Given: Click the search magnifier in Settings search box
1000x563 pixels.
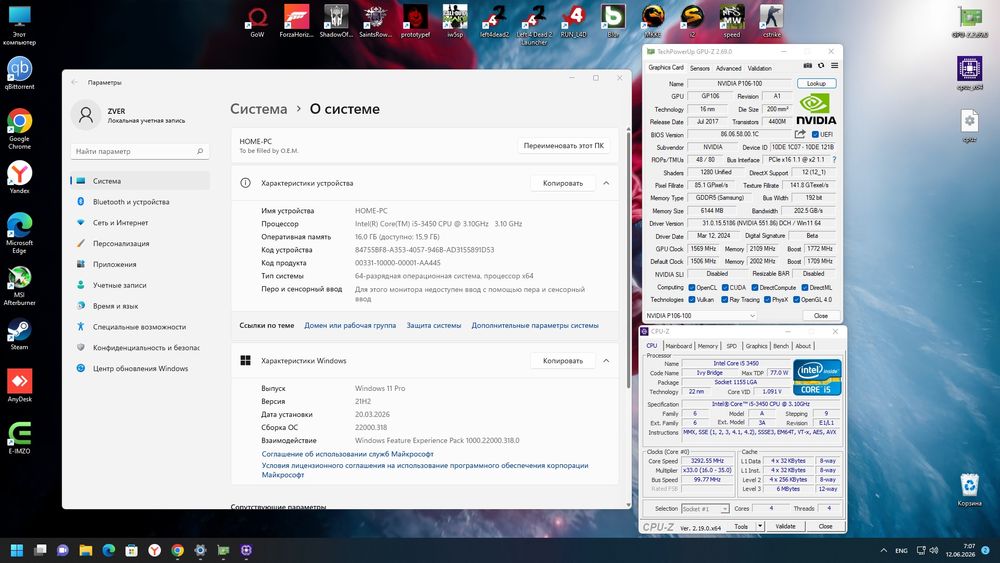Looking at the screenshot, I should point(200,151).
